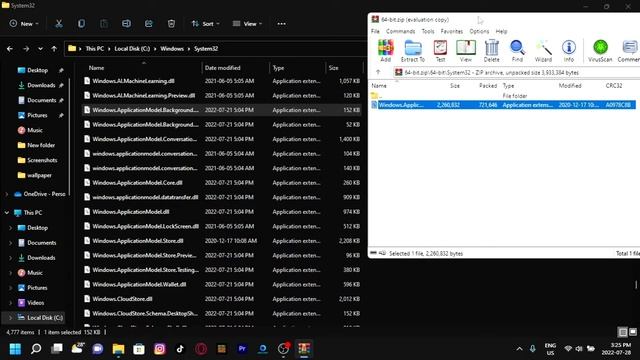
Task: Expand OneDrive - Personal in navigation pane
Action: click(7, 194)
